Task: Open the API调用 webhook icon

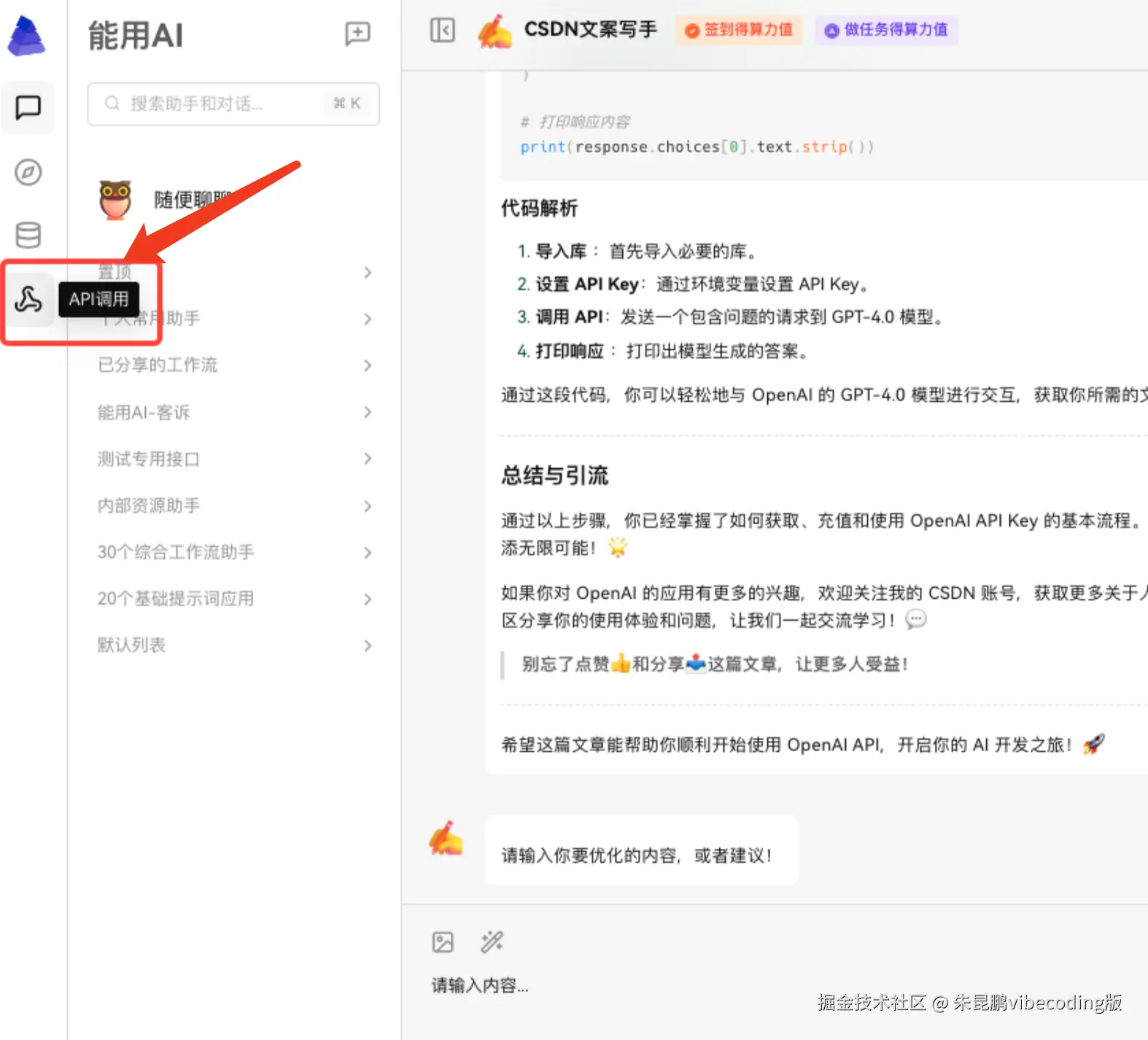Action: click(28, 299)
